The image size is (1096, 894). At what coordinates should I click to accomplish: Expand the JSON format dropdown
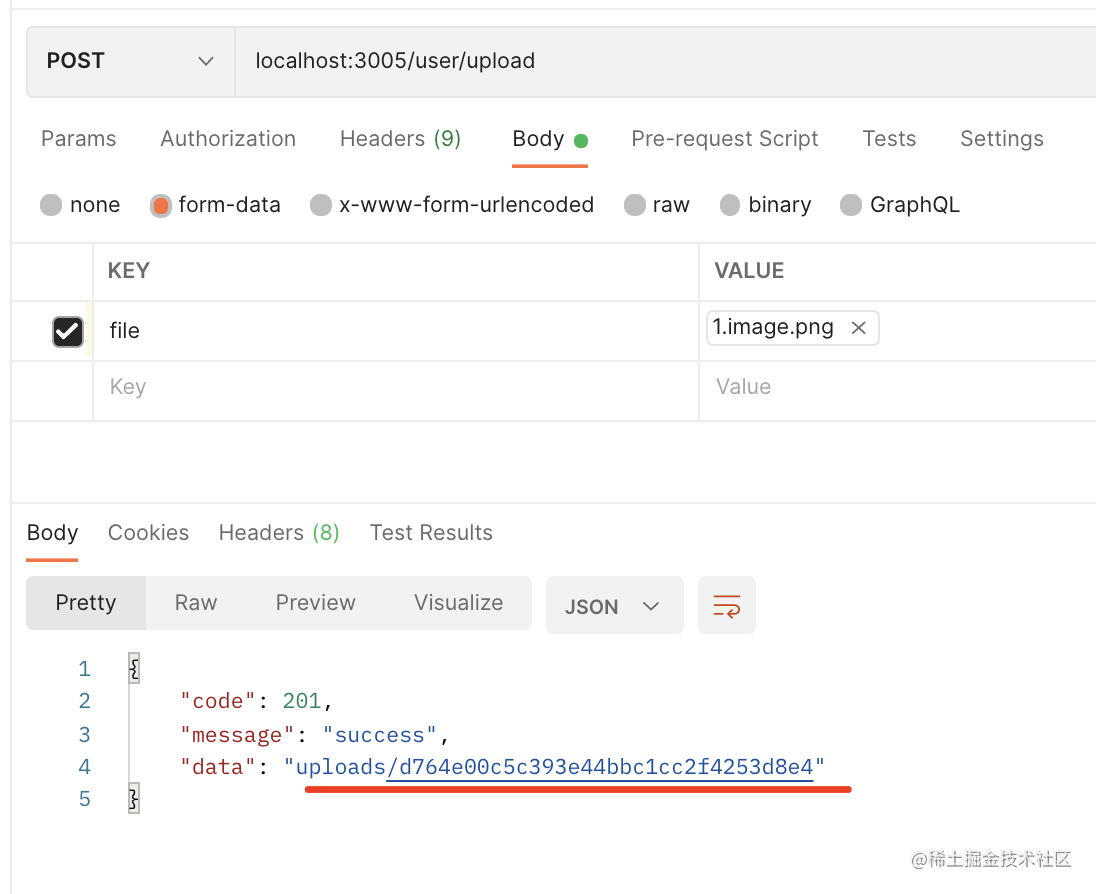[x=614, y=606]
